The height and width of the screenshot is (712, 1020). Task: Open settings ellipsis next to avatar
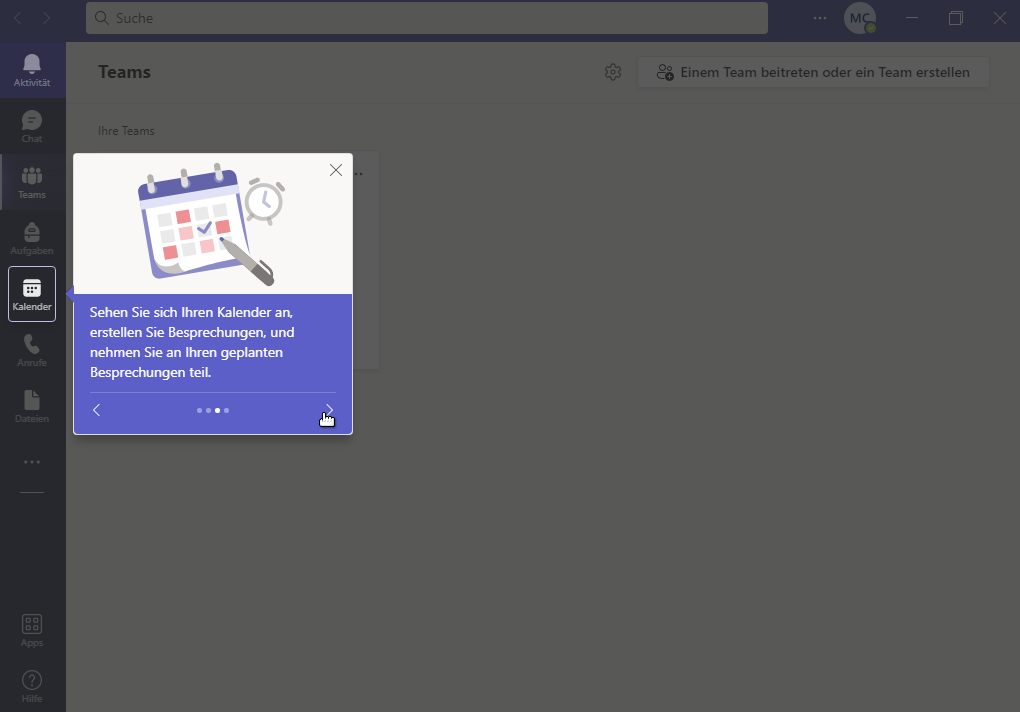point(820,18)
